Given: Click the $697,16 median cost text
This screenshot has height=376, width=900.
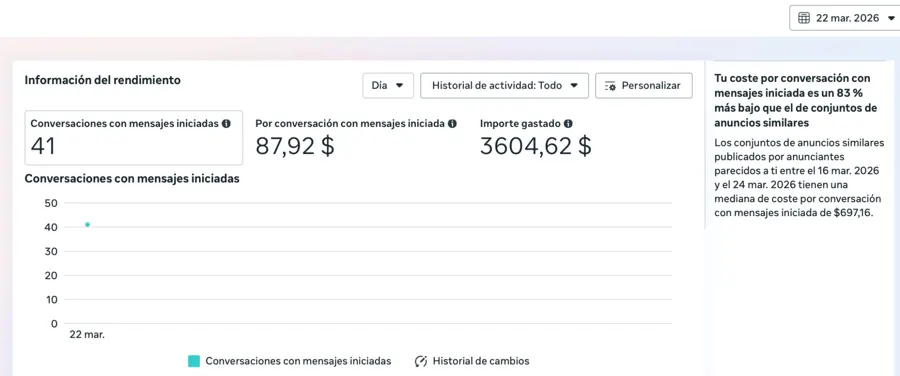Looking at the screenshot, I should coord(852,212).
